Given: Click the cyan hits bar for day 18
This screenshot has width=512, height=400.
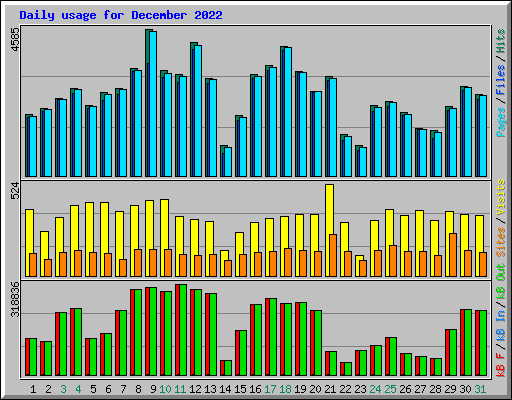Looking at the screenshot, I should click(x=288, y=112).
